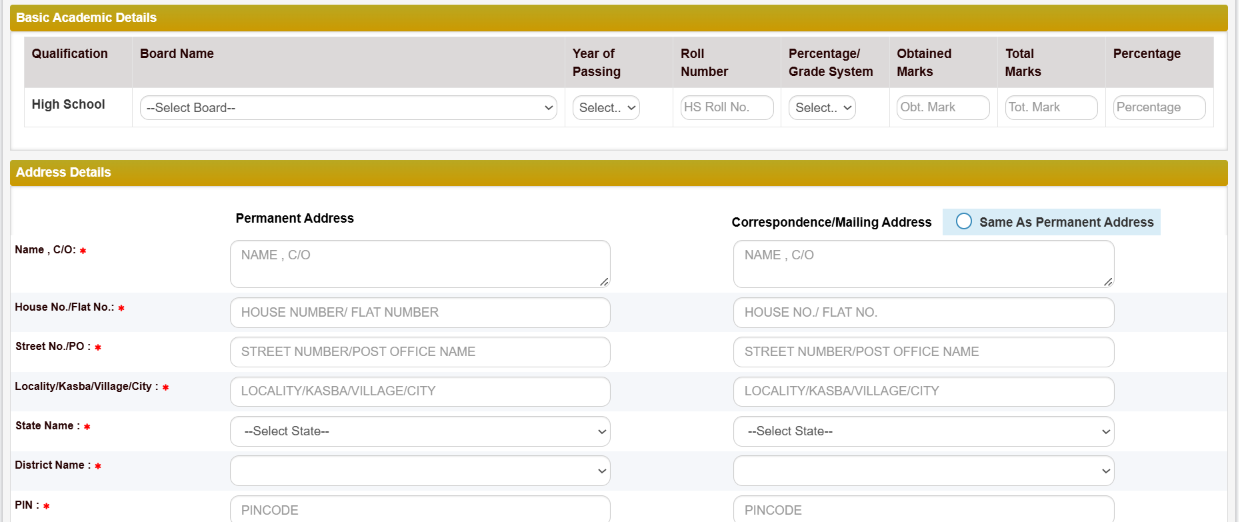This screenshot has height=522, width=1239.
Task: Click the Basic Academic Details section header
Action: coord(619,18)
